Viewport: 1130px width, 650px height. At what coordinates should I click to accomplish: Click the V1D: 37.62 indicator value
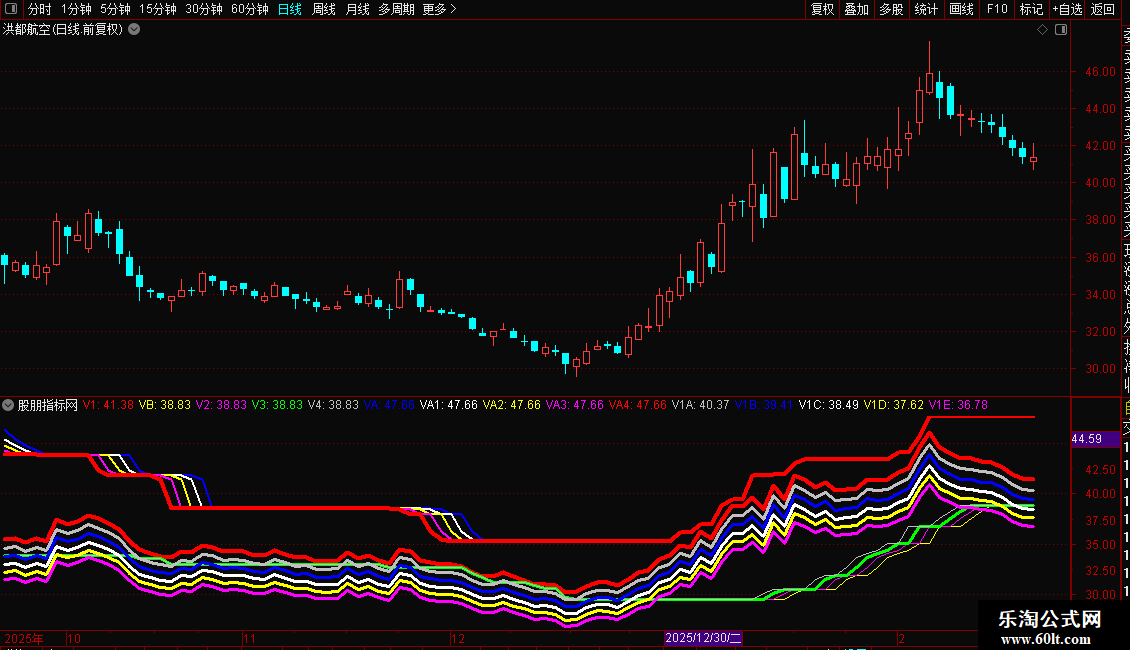coord(894,405)
